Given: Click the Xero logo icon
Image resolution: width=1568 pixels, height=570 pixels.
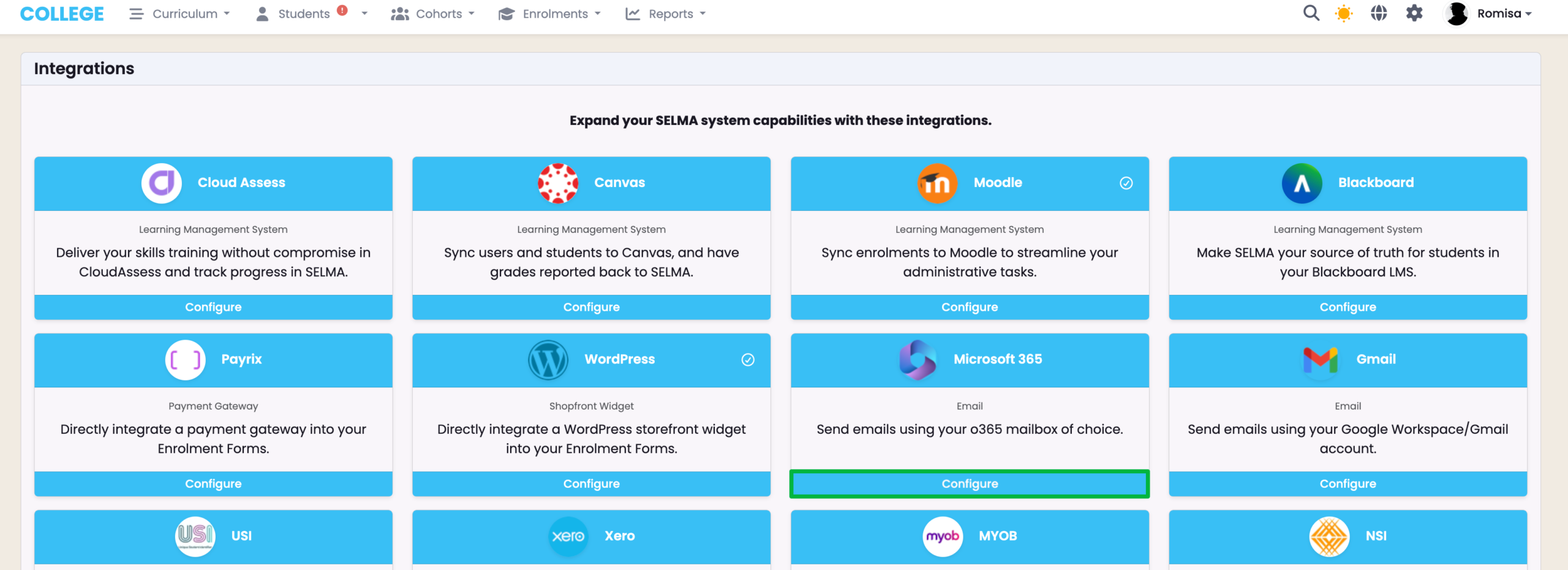Looking at the screenshot, I should coord(568,536).
